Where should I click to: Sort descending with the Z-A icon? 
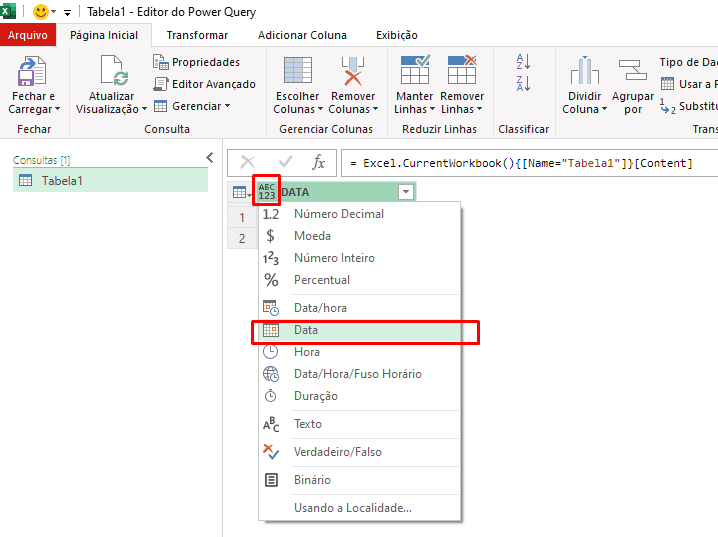523,83
